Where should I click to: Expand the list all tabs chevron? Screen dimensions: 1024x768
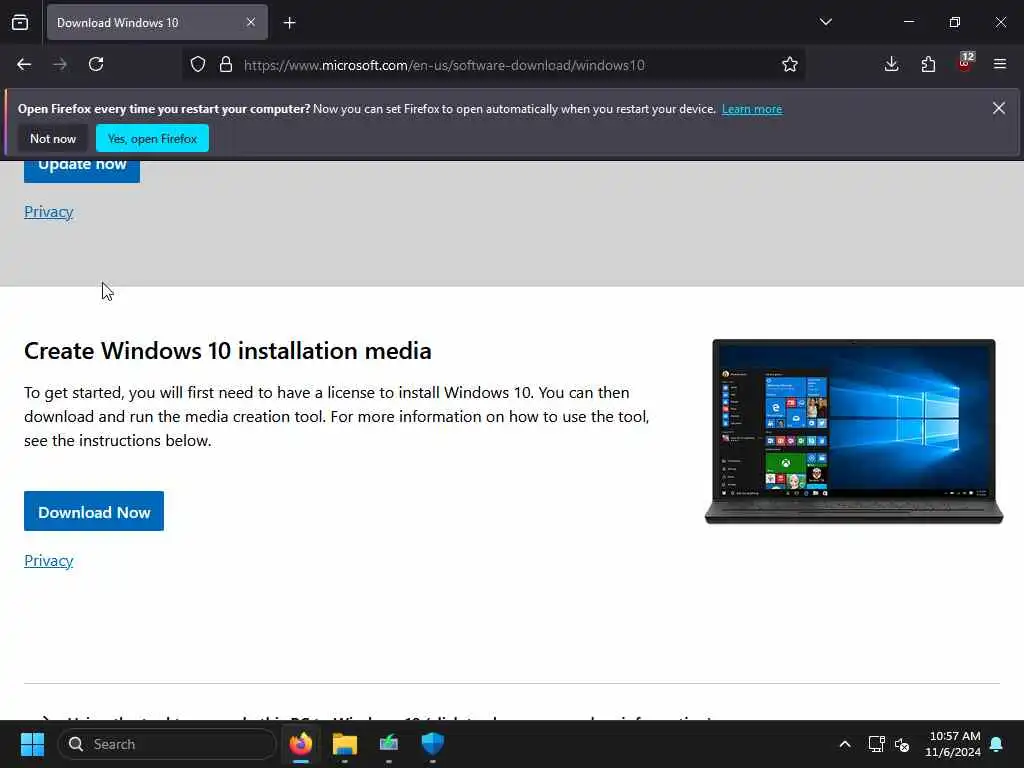click(x=825, y=22)
